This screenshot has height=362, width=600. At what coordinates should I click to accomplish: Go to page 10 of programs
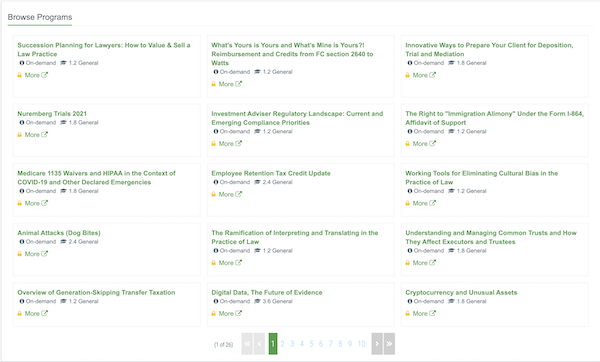tap(361, 344)
